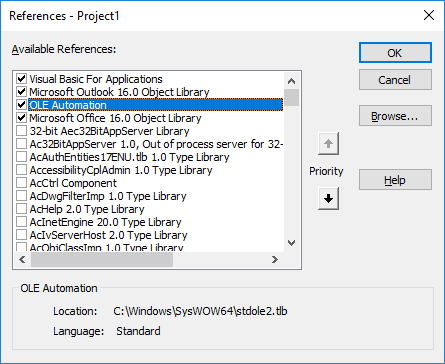Close the References dialog with X
Image resolution: width=445 pixels, height=364 pixels.
point(429,15)
